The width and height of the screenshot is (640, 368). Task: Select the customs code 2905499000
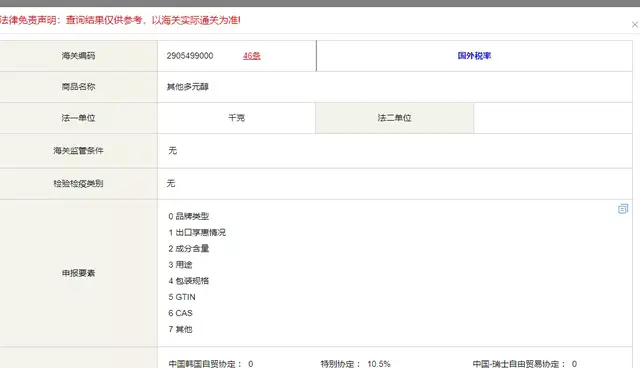(x=190, y=56)
